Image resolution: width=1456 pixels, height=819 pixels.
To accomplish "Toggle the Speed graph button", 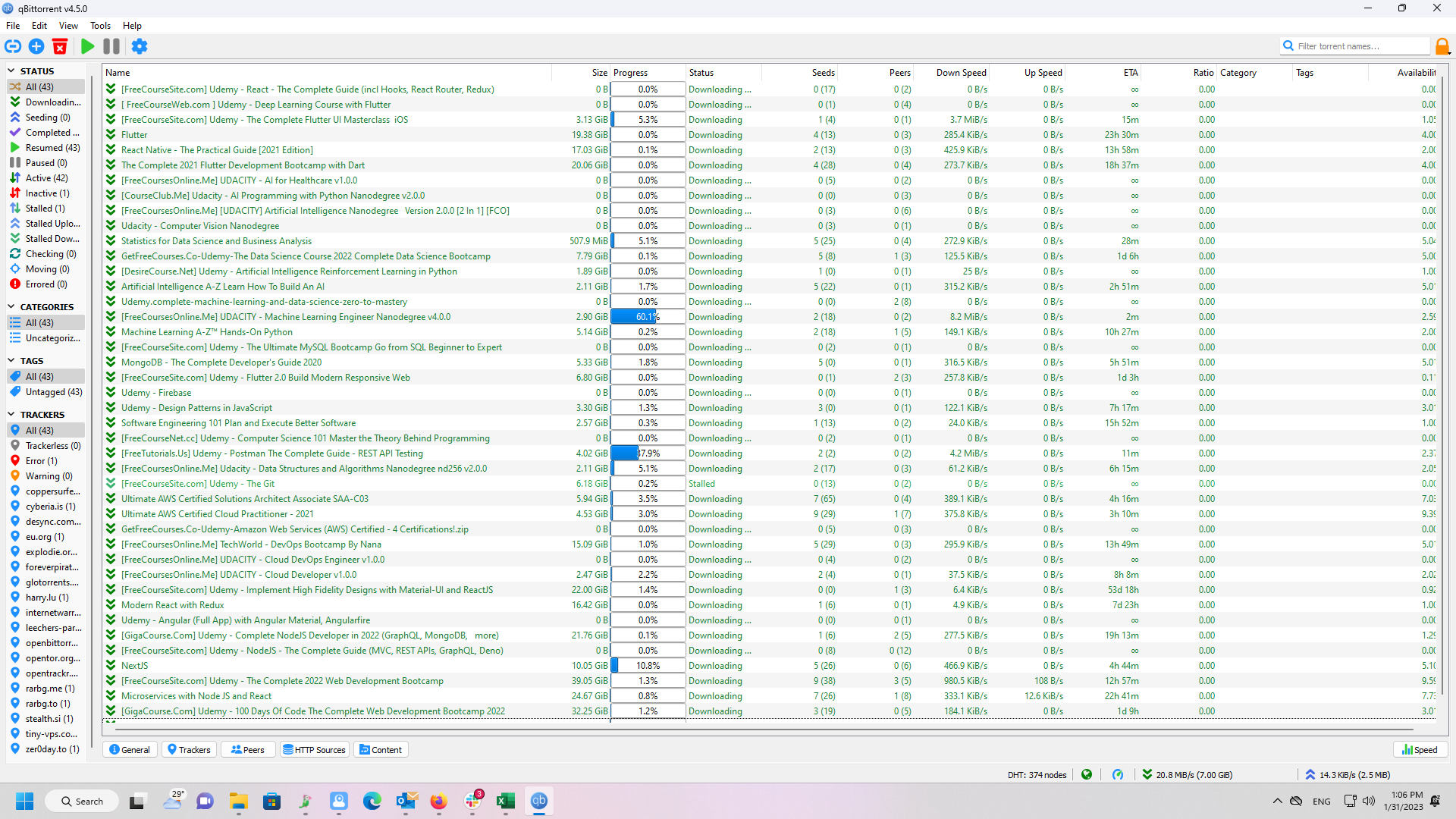I will coord(1420,750).
